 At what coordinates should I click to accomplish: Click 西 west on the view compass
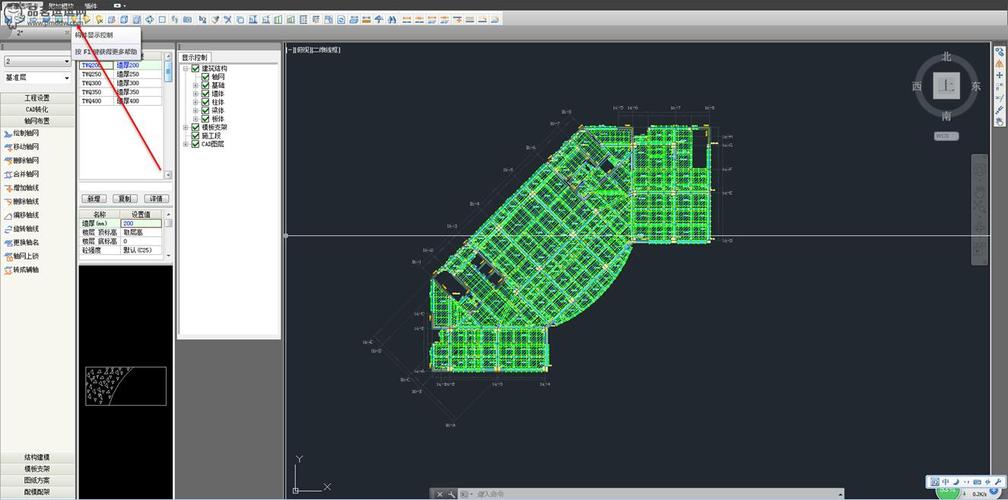(x=917, y=86)
